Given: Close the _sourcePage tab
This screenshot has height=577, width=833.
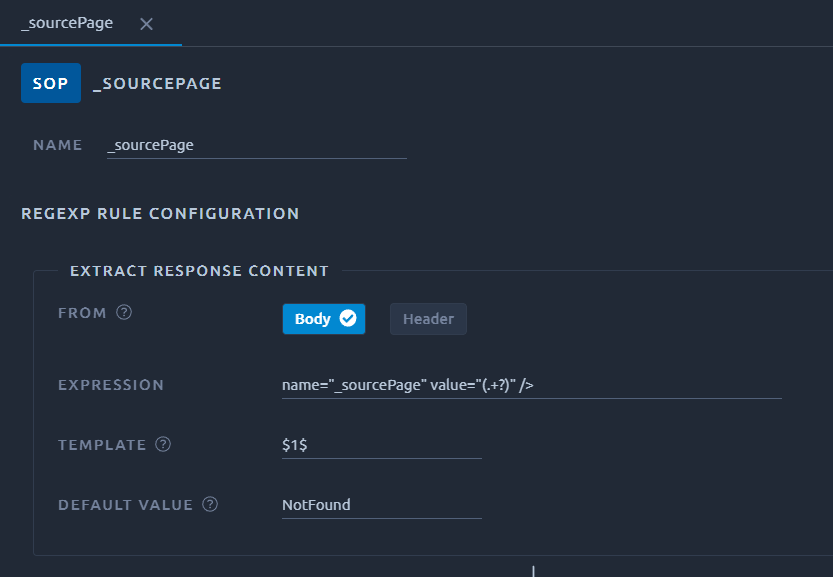Looking at the screenshot, I should 146,24.
